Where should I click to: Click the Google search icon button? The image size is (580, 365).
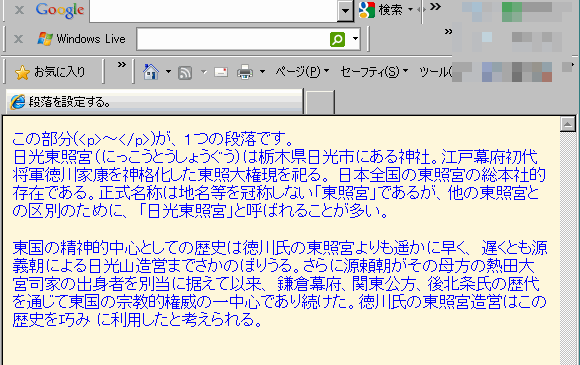[x=367, y=10]
